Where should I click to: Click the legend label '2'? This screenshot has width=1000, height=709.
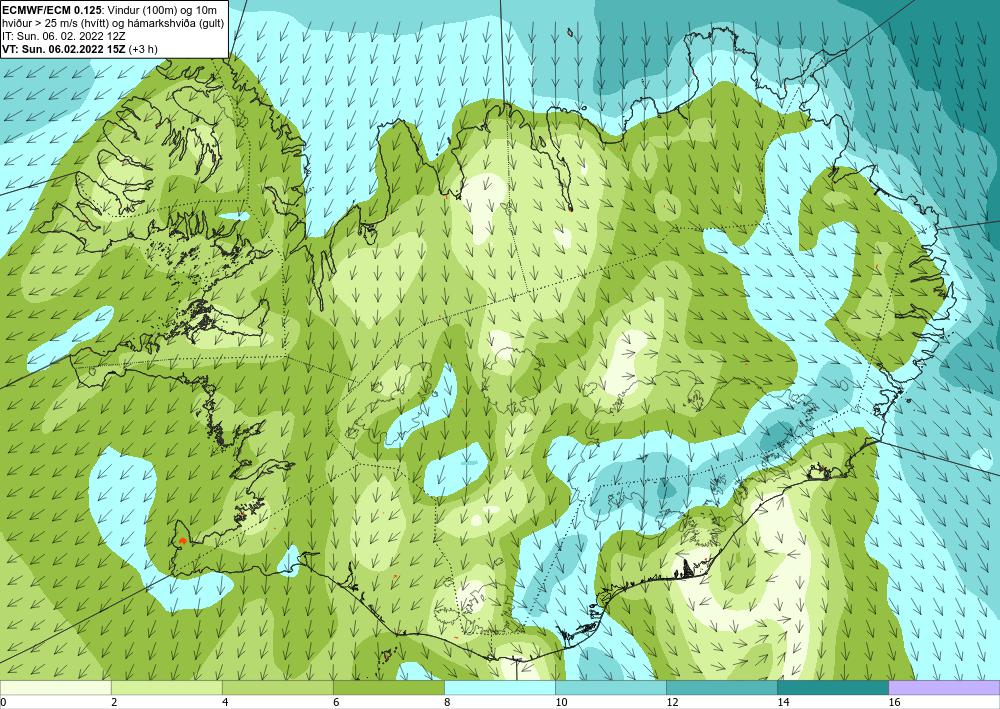(114, 702)
